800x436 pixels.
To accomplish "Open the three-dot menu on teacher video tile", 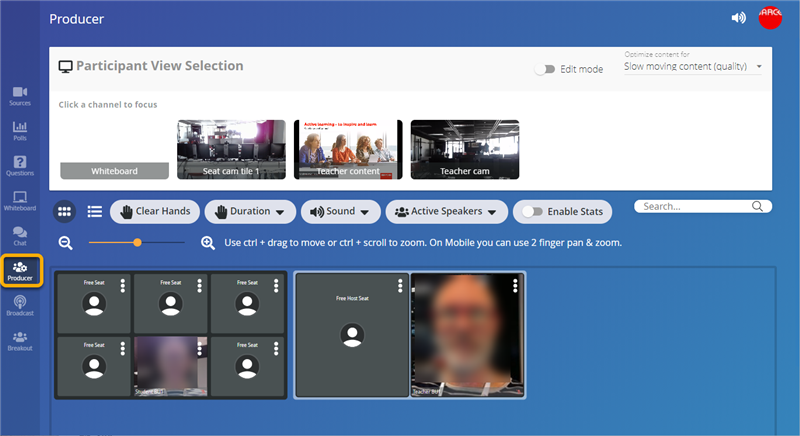I will pyautogui.click(x=515, y=286).
